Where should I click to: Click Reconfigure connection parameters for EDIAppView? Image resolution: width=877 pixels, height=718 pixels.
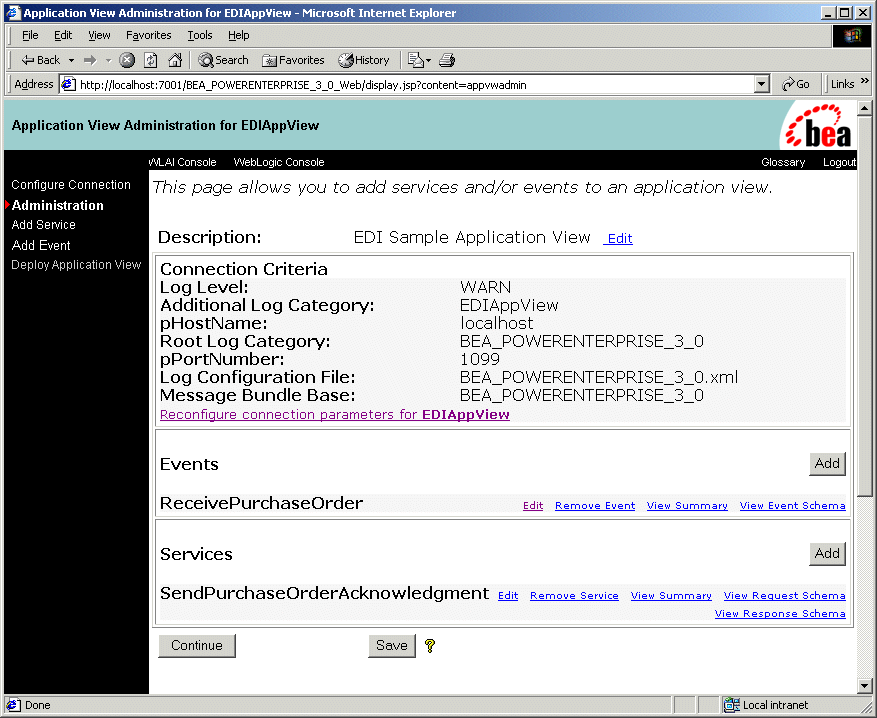click(334, 414)
